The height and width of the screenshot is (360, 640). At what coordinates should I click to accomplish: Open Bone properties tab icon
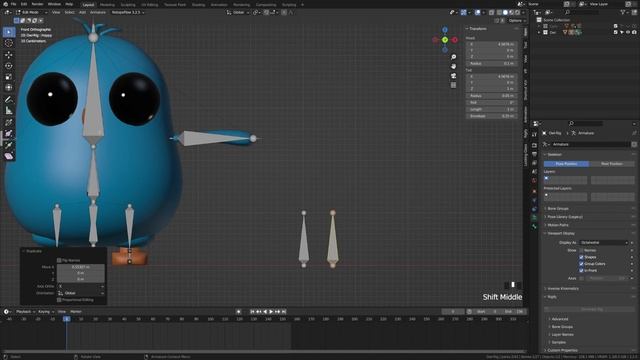534,226
